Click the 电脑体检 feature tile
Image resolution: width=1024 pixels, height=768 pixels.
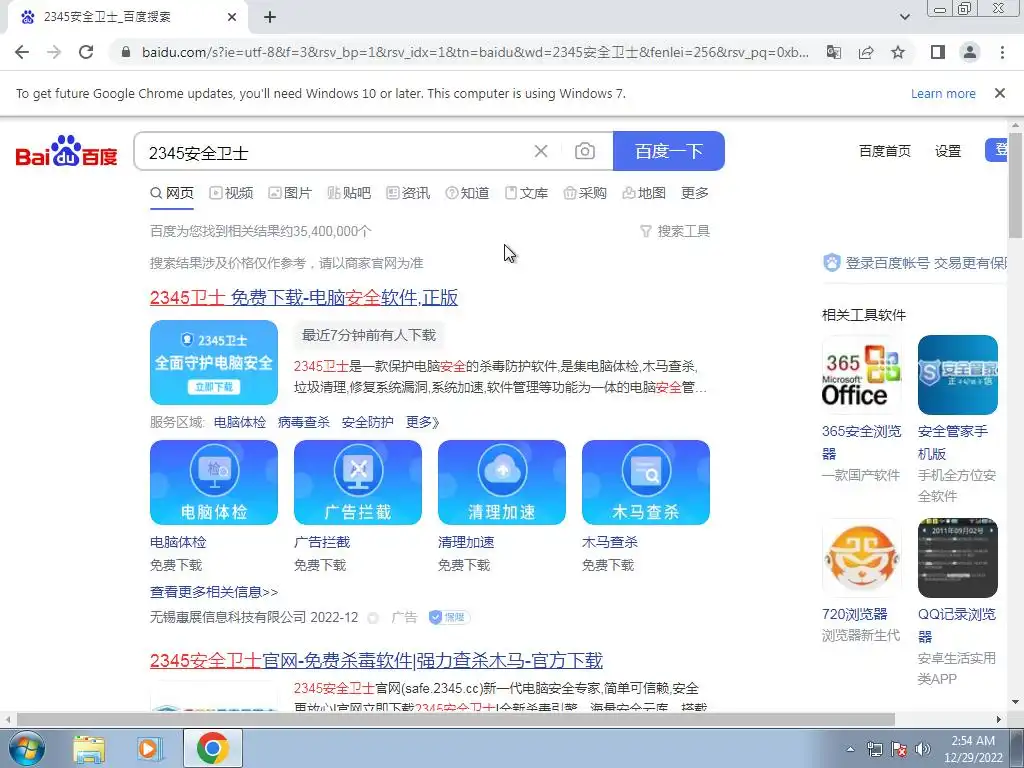214,483
